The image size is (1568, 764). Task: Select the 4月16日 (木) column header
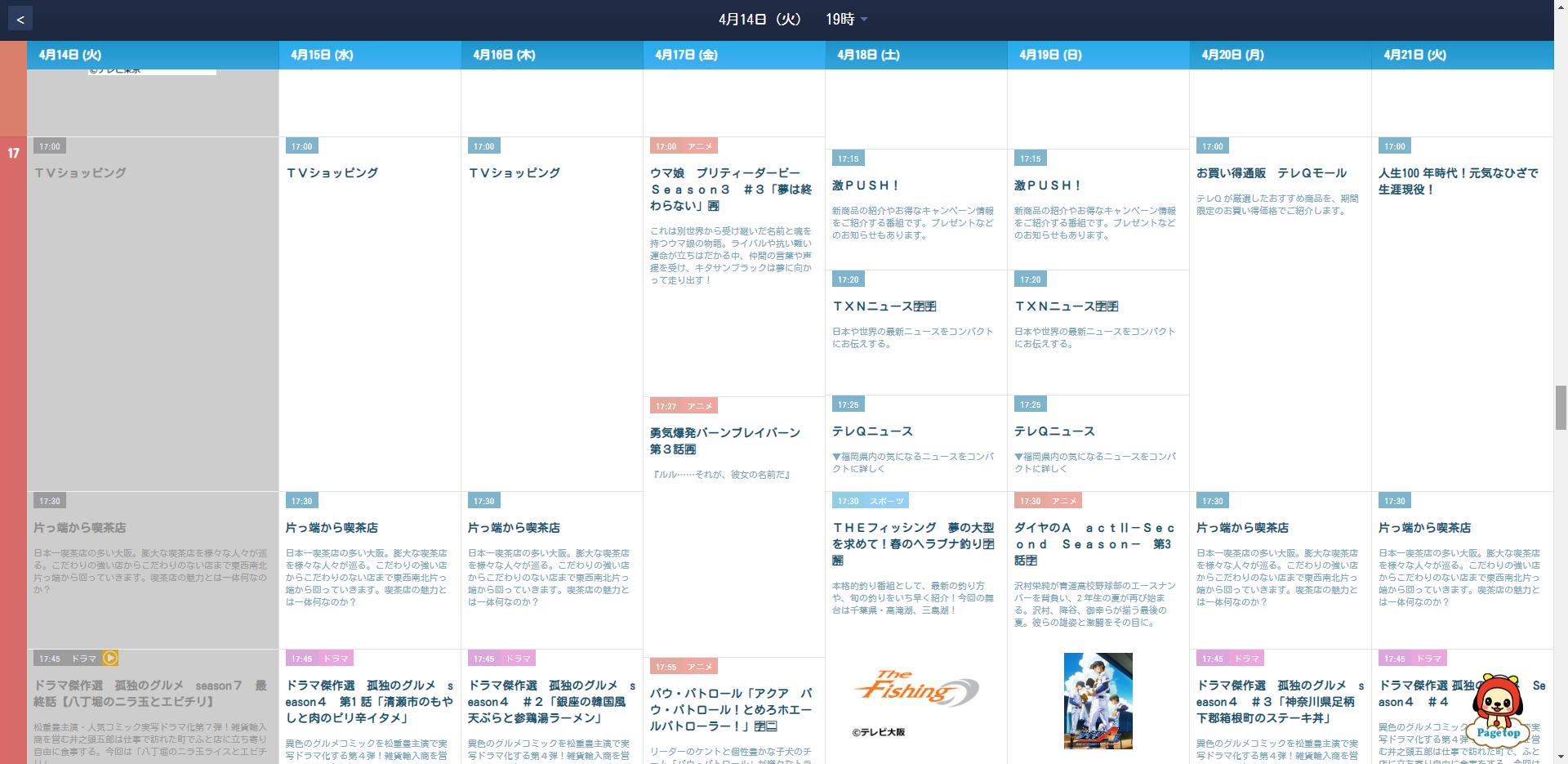pos(504,55)
